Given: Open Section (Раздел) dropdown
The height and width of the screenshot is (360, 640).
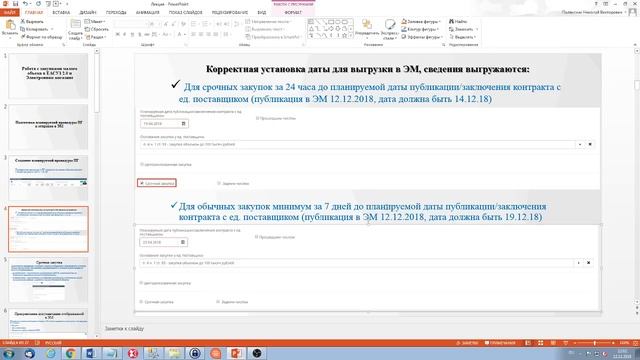Looking at the screenshot, I should click(x=96, y=37).
